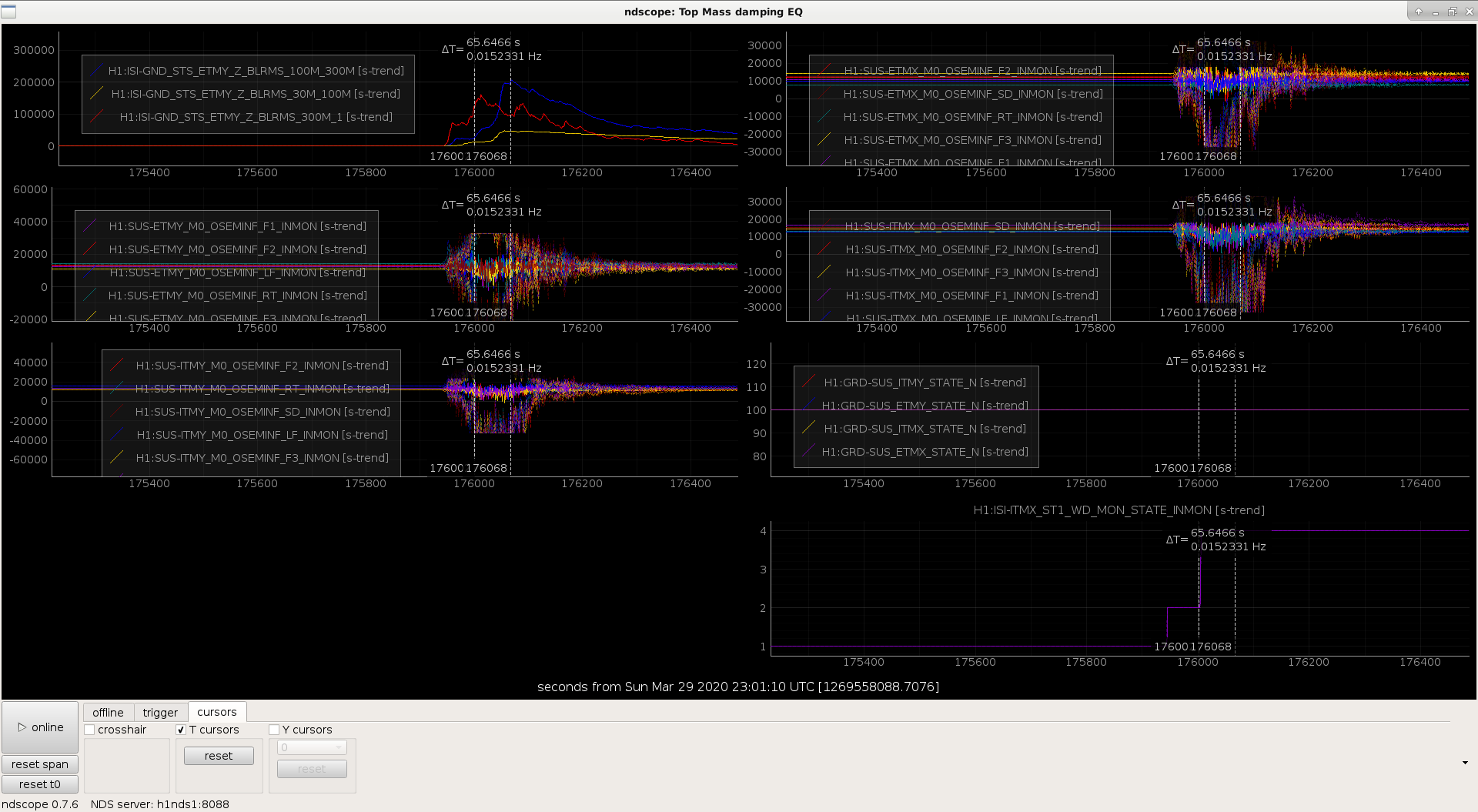The height and width of the screenshot is (812, 1478).
Task: Click the 0.0152331 Hz label in the SUS-ITMY plot
Action: pos(504,368)
